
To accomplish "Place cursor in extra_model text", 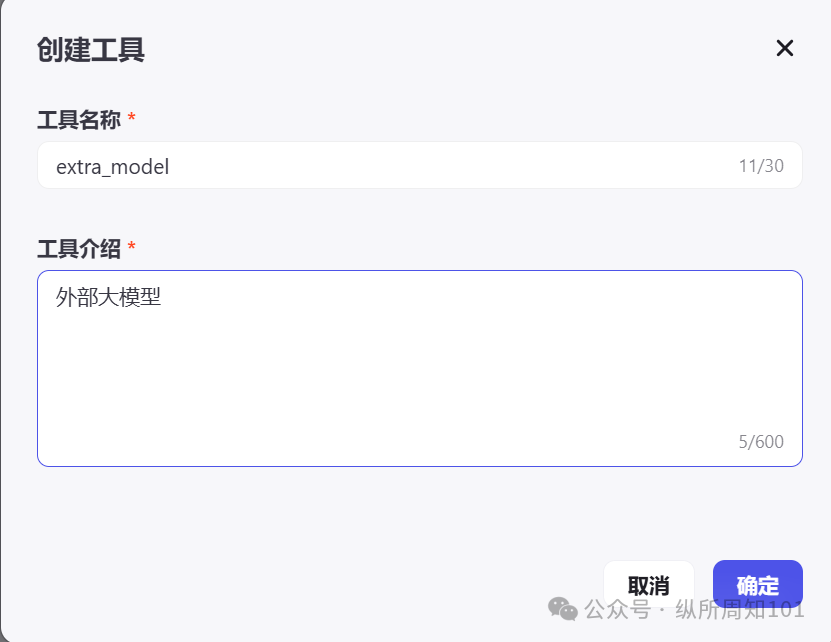I will pyautogui.click(x=112, y=167).
